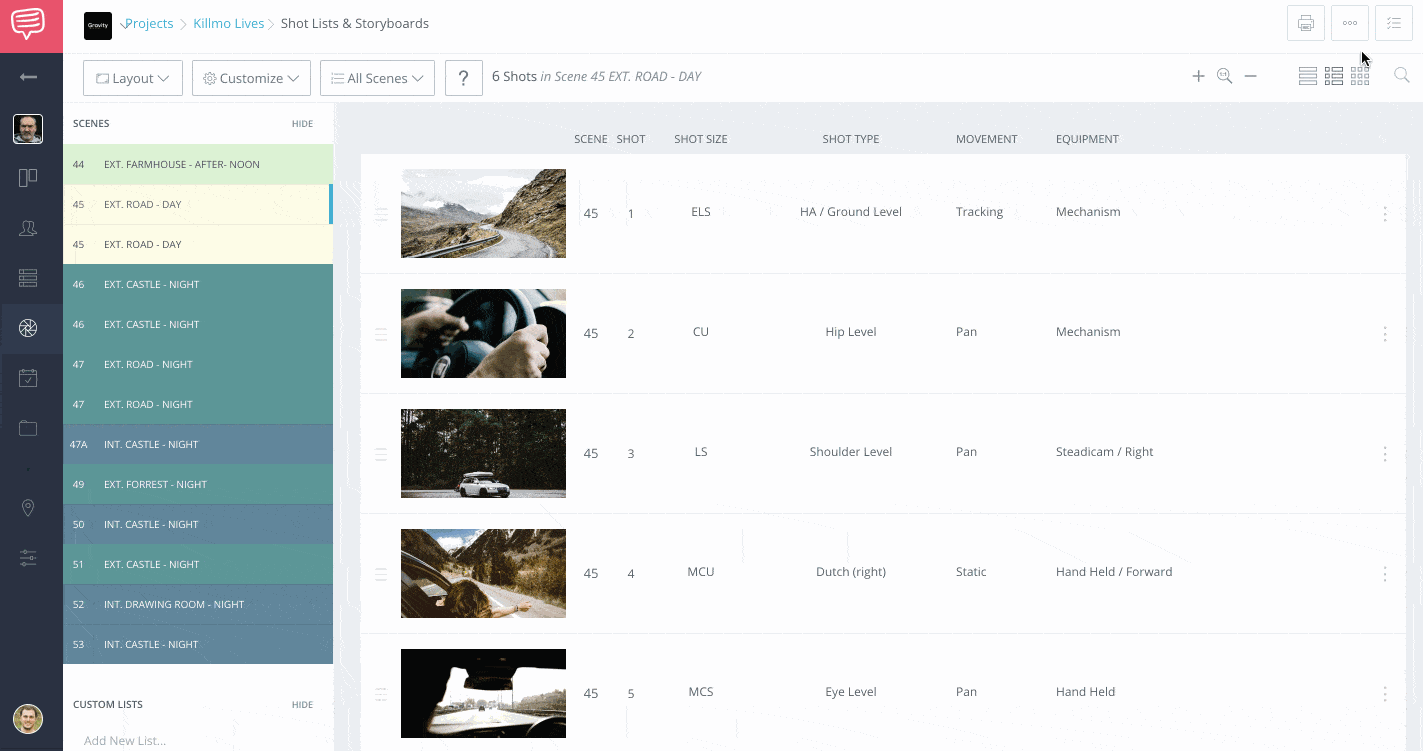The height and width of the screenshot is (751, 1423).
Task: Switch to list view layout
Action: tap(1307, 75)
